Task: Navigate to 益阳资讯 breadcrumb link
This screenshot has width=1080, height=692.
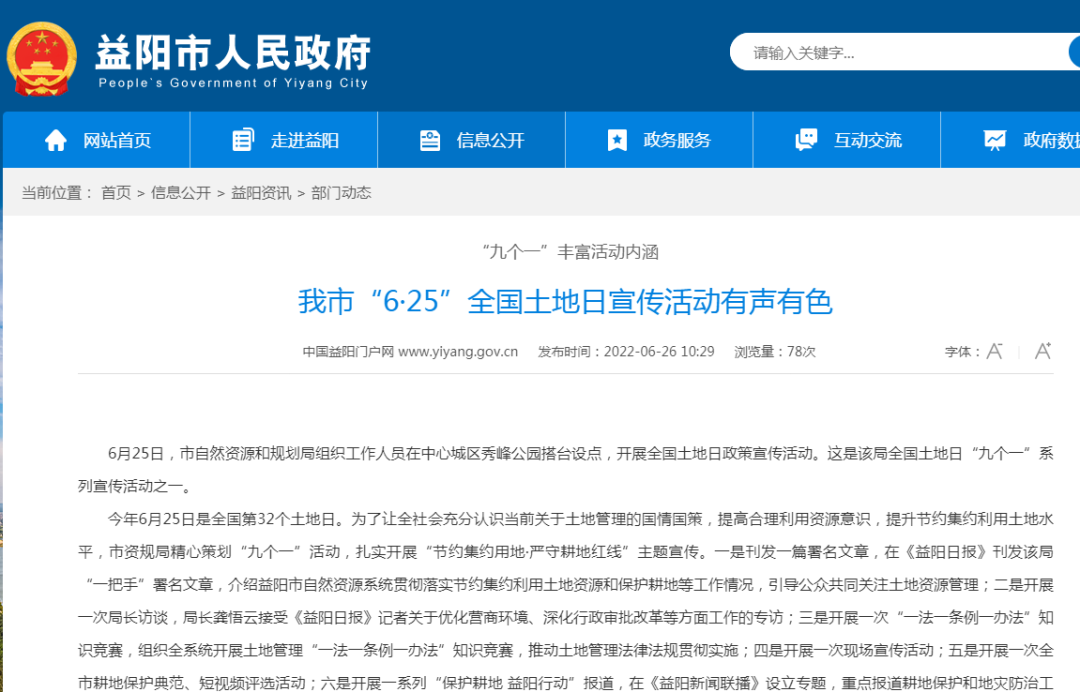Action: pyautogui.click(x=261, y=193)
